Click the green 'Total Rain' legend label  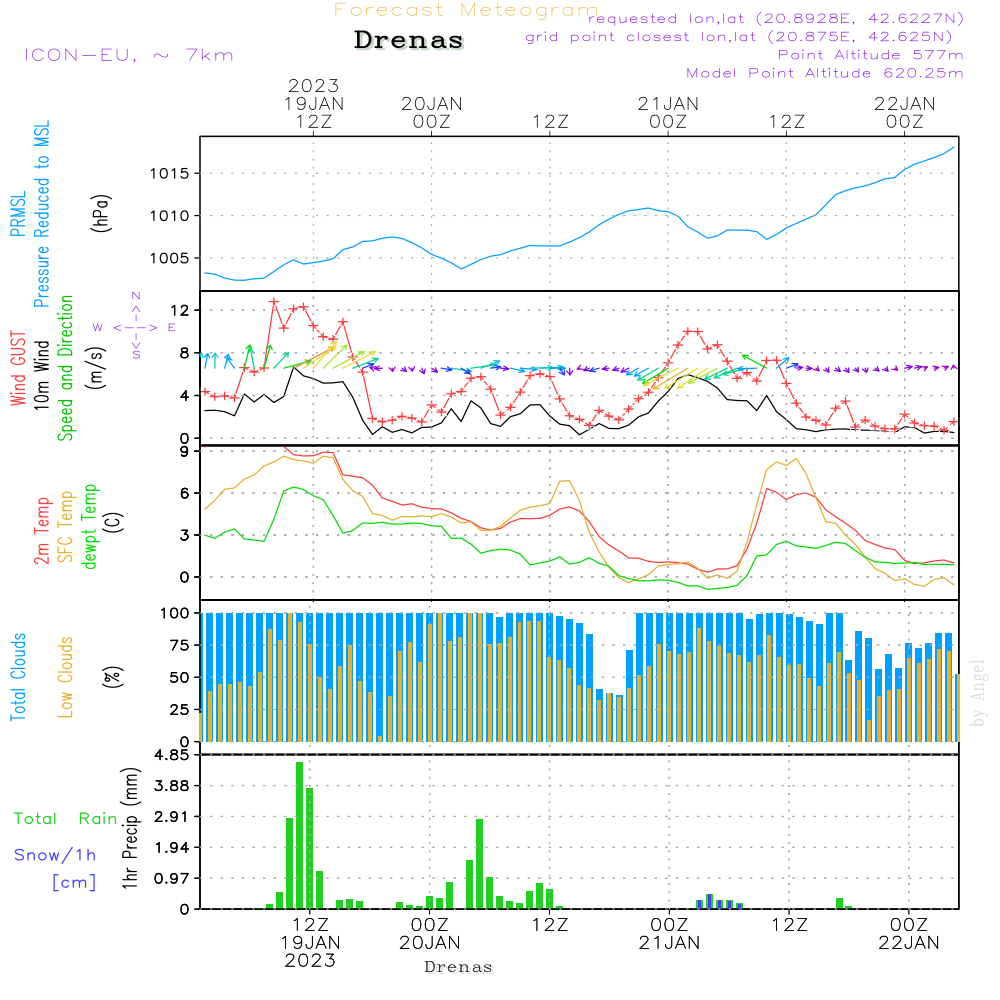coord(66,819)
